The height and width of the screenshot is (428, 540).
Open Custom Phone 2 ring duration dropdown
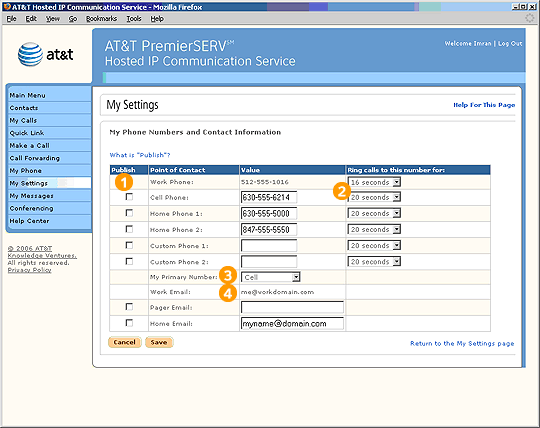[x=374, y=262]
